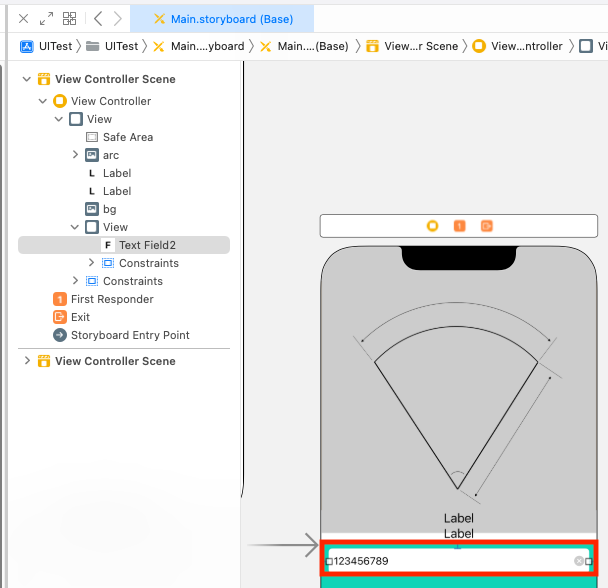Go back with the left chevron
Image resolution: width=608 pixels, height=588 pixels.
[x=98, y=18]
